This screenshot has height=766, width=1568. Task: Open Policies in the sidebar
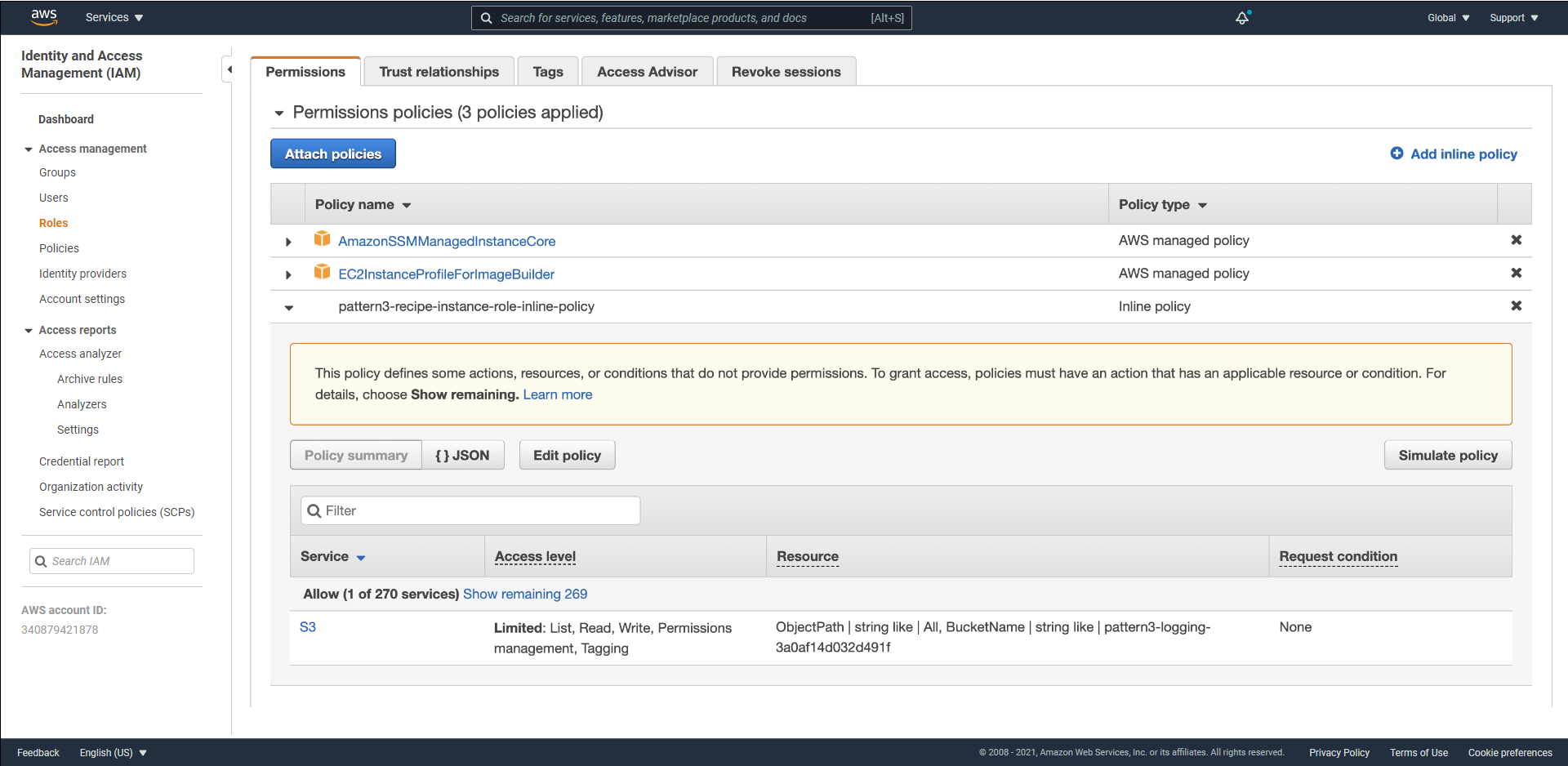click(x=59, y=248)
